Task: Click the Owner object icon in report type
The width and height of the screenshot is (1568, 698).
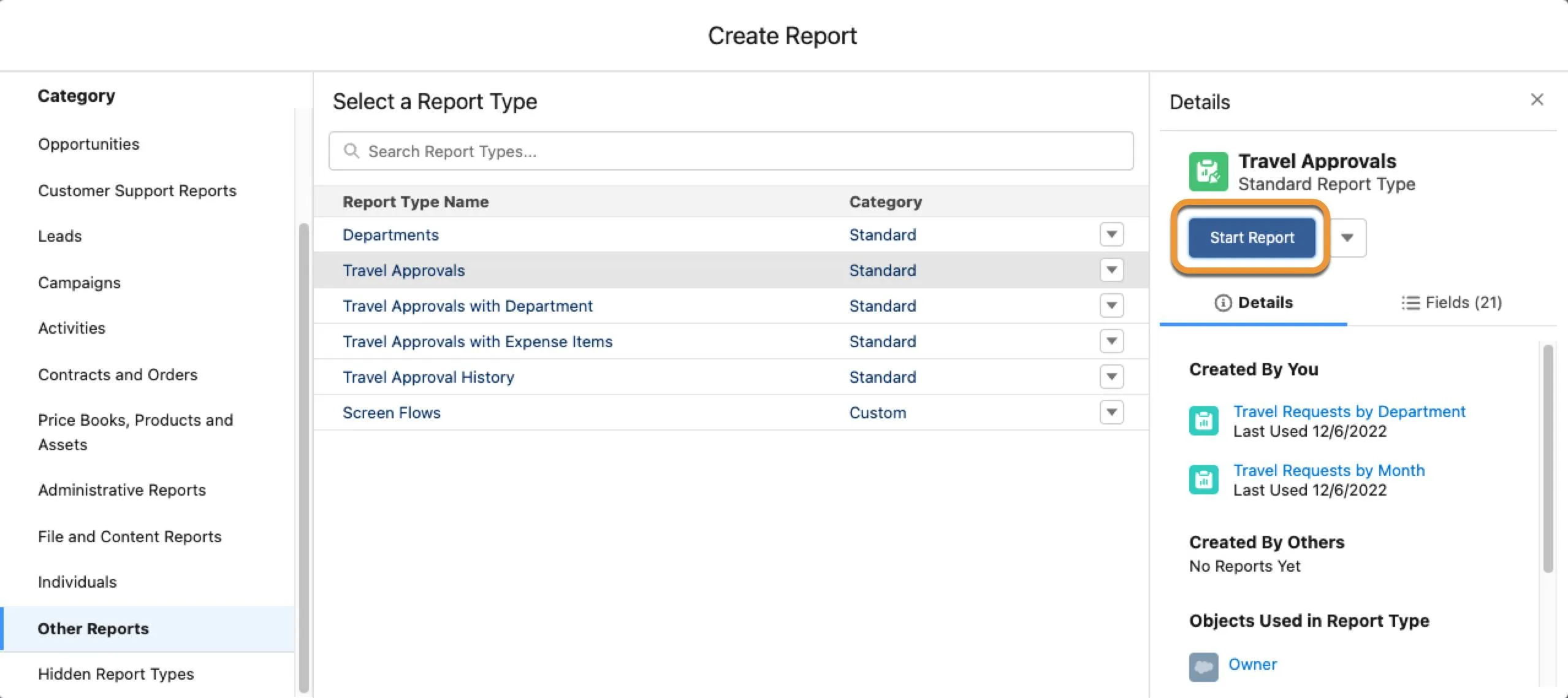Action: click(1204, 664)
